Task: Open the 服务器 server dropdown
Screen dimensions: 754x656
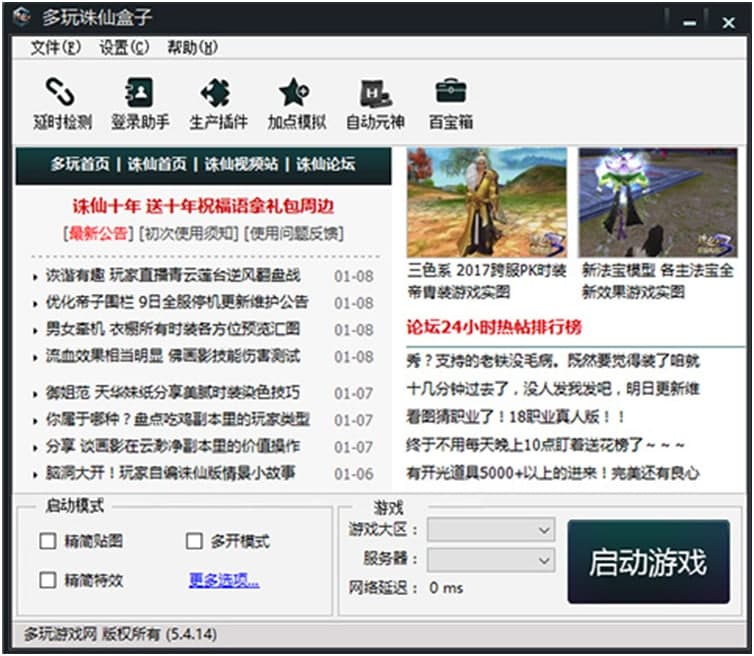Action: [491, 559]
